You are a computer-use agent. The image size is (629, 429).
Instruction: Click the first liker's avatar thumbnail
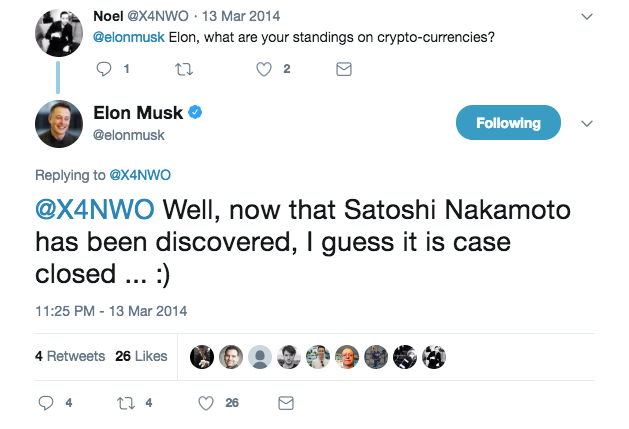coord(203,355)
